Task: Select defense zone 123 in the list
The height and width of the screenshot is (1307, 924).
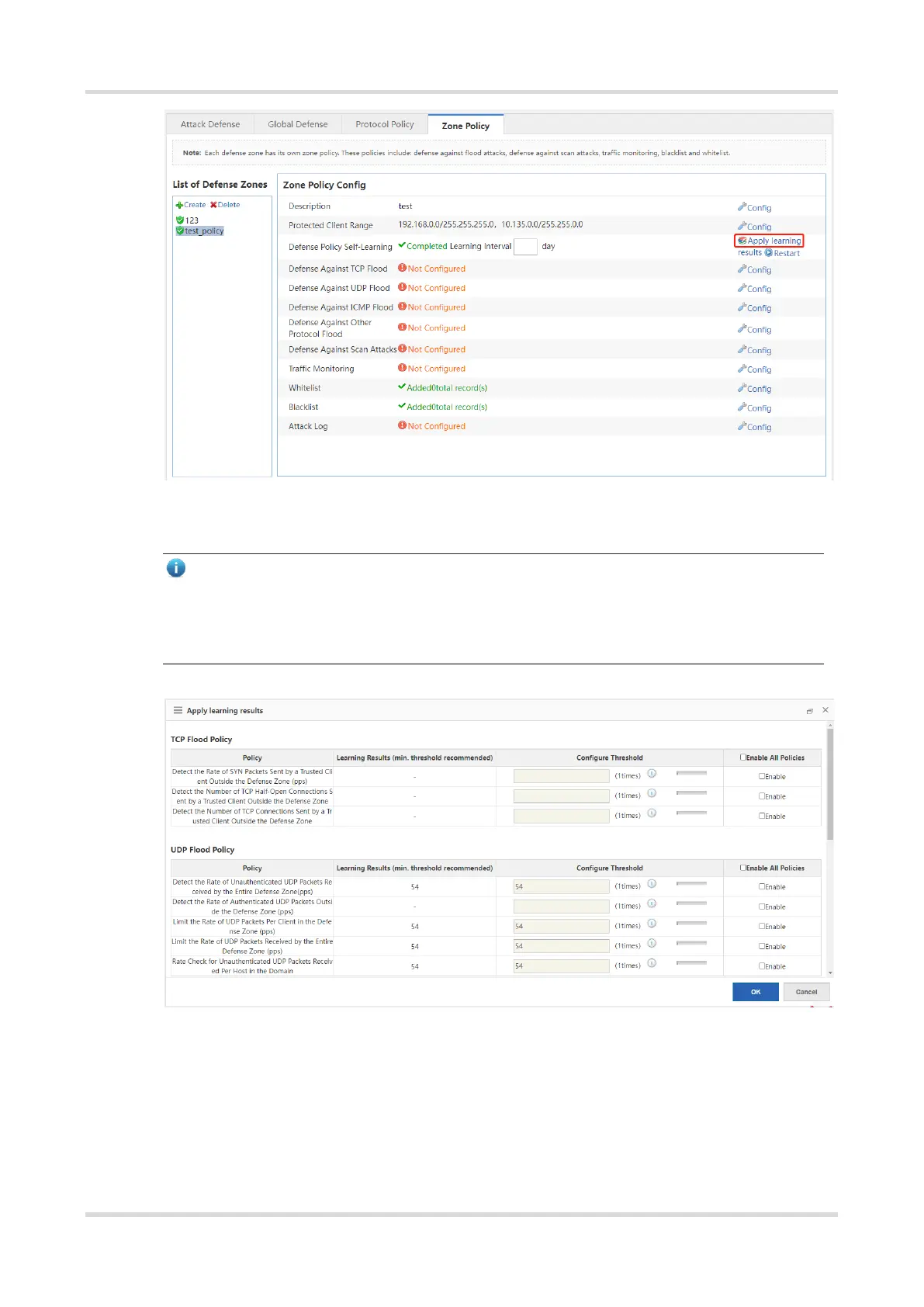Action: pos(192,220)
